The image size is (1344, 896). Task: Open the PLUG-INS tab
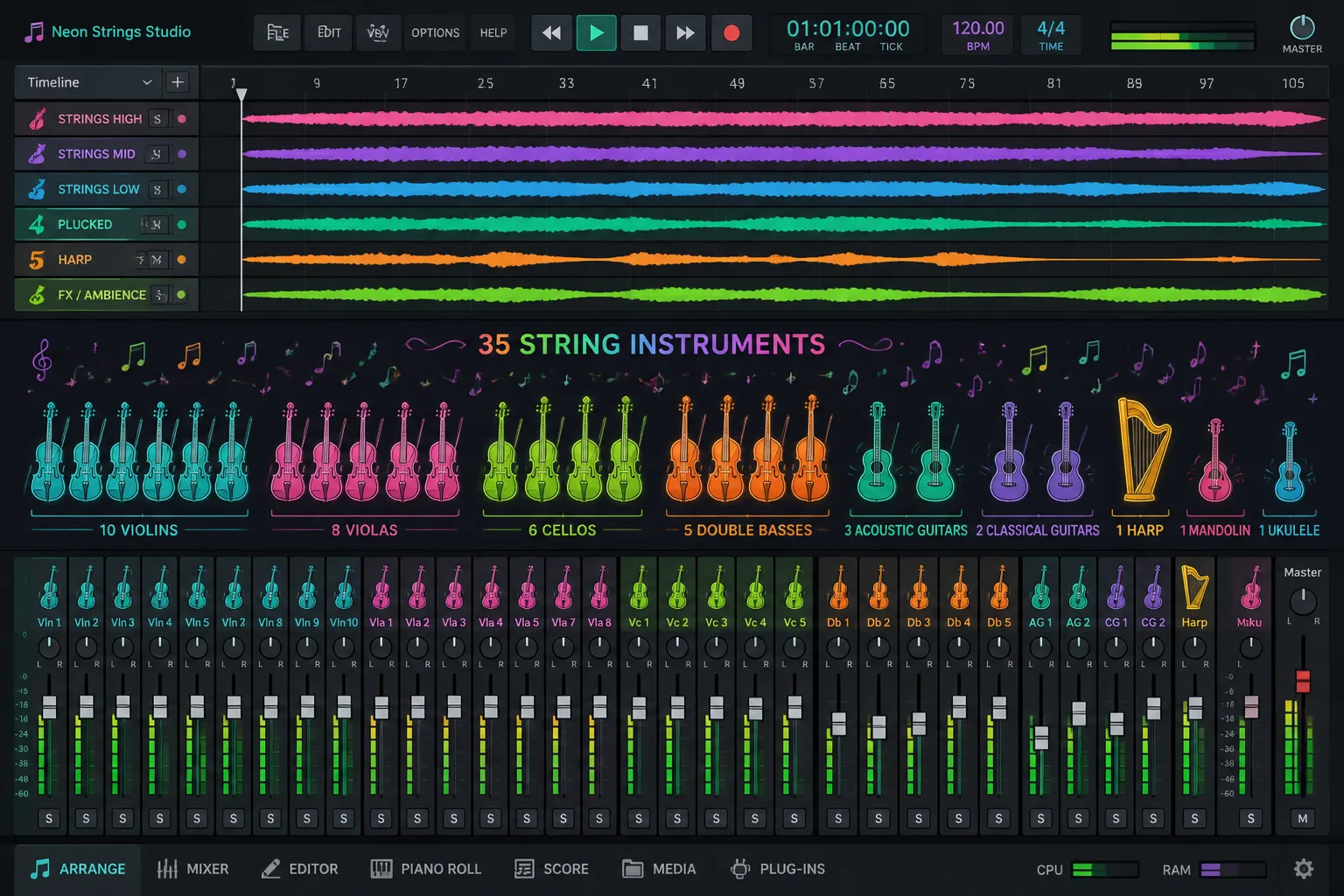(778, 869)
